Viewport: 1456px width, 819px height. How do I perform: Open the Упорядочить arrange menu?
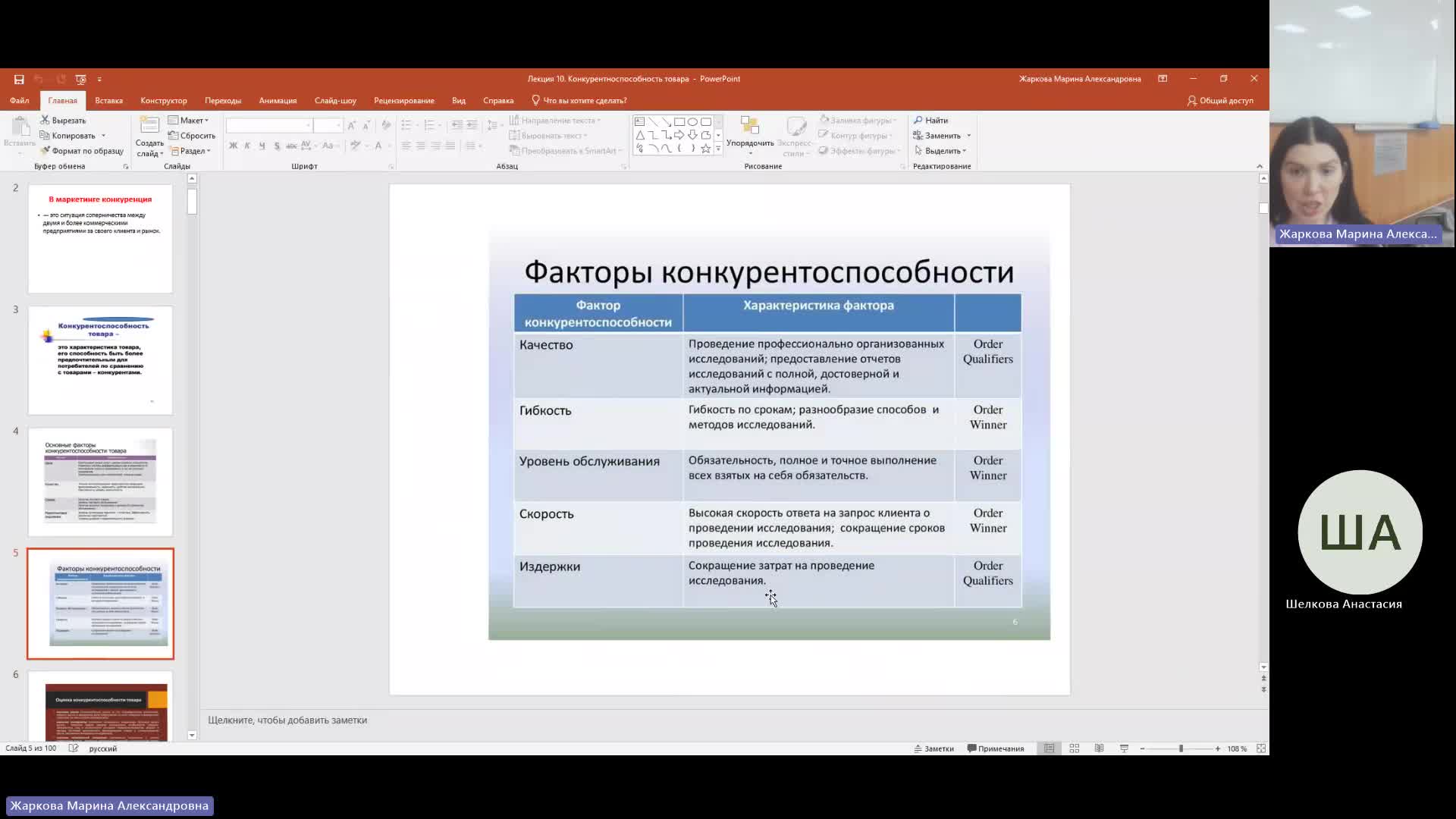[750, 136]
